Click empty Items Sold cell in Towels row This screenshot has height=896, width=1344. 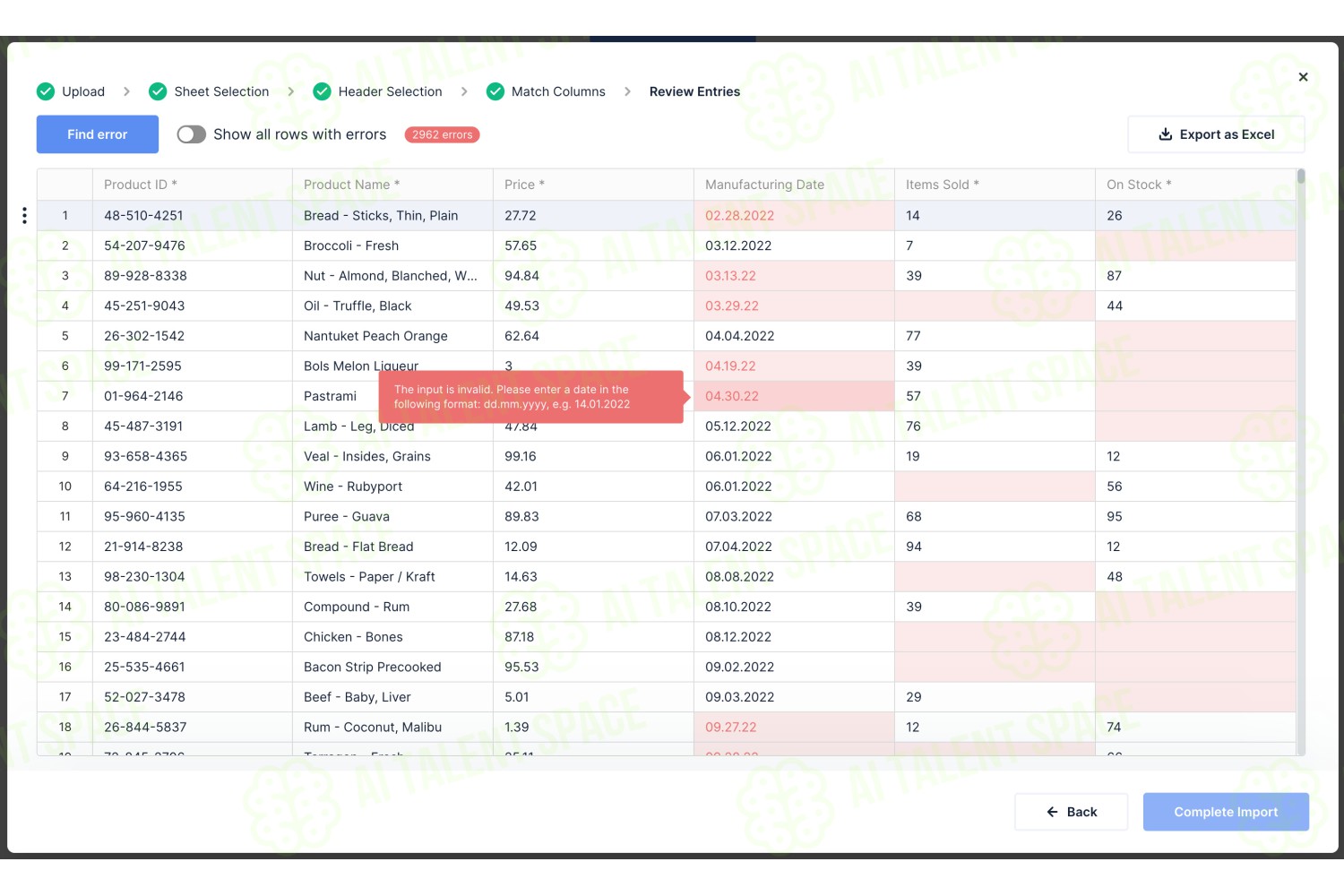click(x=995, y=577)
